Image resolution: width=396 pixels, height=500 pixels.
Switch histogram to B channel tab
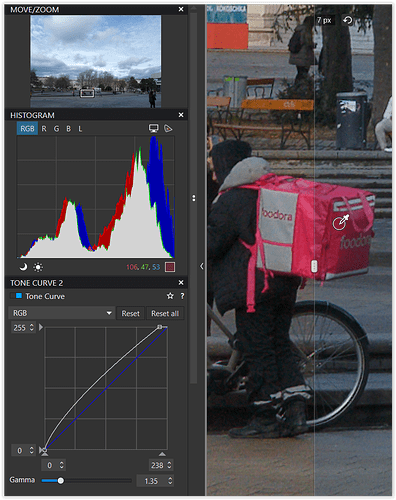coord(69,129)
